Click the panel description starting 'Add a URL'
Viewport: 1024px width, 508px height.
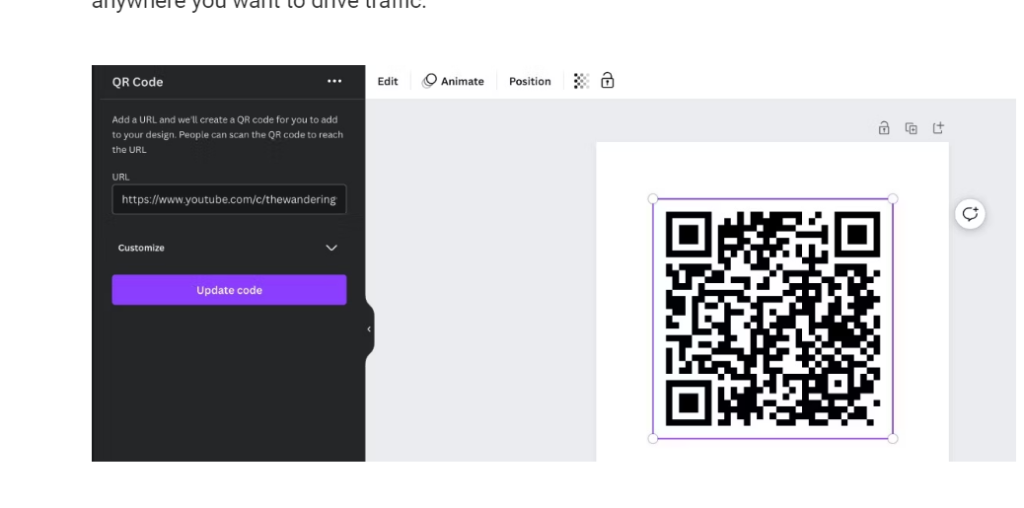click(227, 135)
